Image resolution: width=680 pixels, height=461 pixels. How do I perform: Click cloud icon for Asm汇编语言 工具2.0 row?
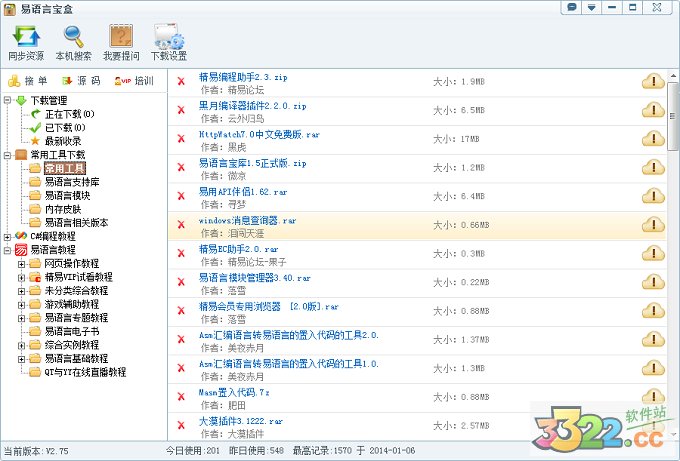653,339
